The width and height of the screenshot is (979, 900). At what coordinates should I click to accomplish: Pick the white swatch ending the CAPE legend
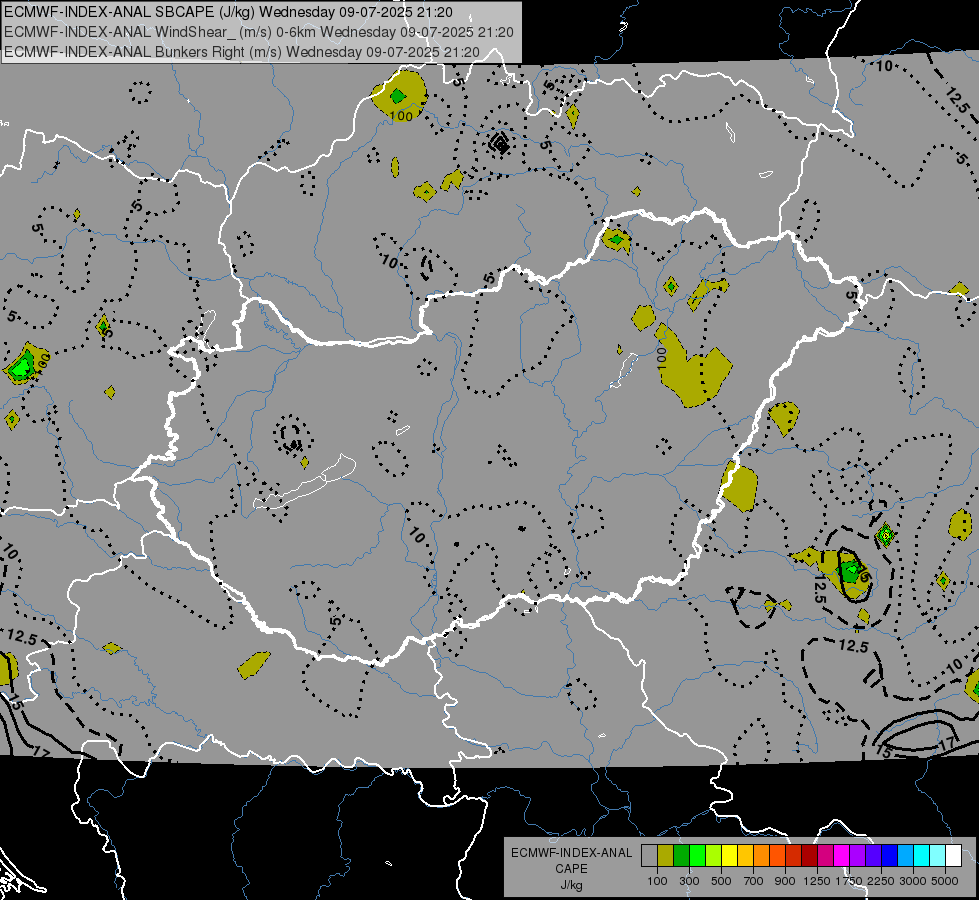tap(953, 855)
